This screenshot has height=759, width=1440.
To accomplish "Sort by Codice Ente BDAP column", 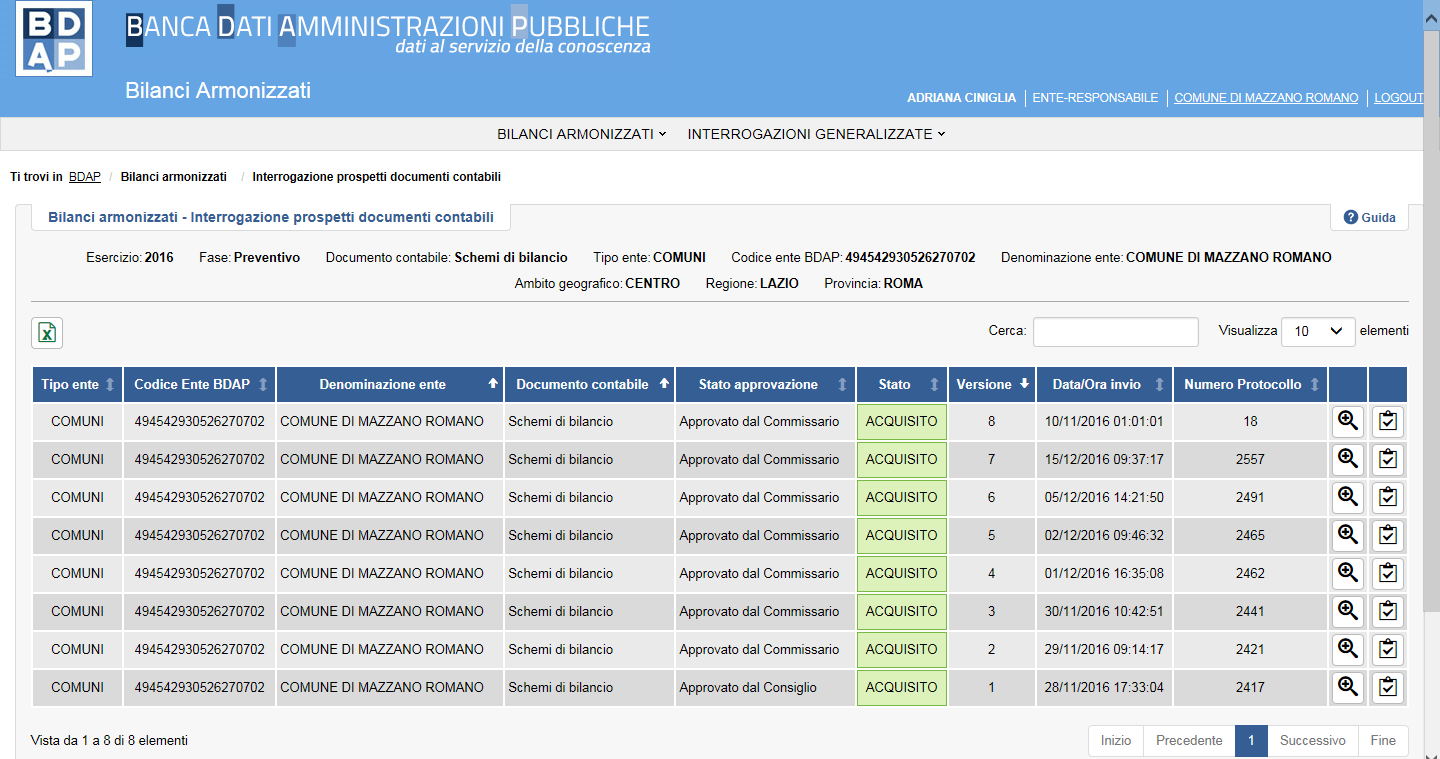I will (x=200, y=385).
